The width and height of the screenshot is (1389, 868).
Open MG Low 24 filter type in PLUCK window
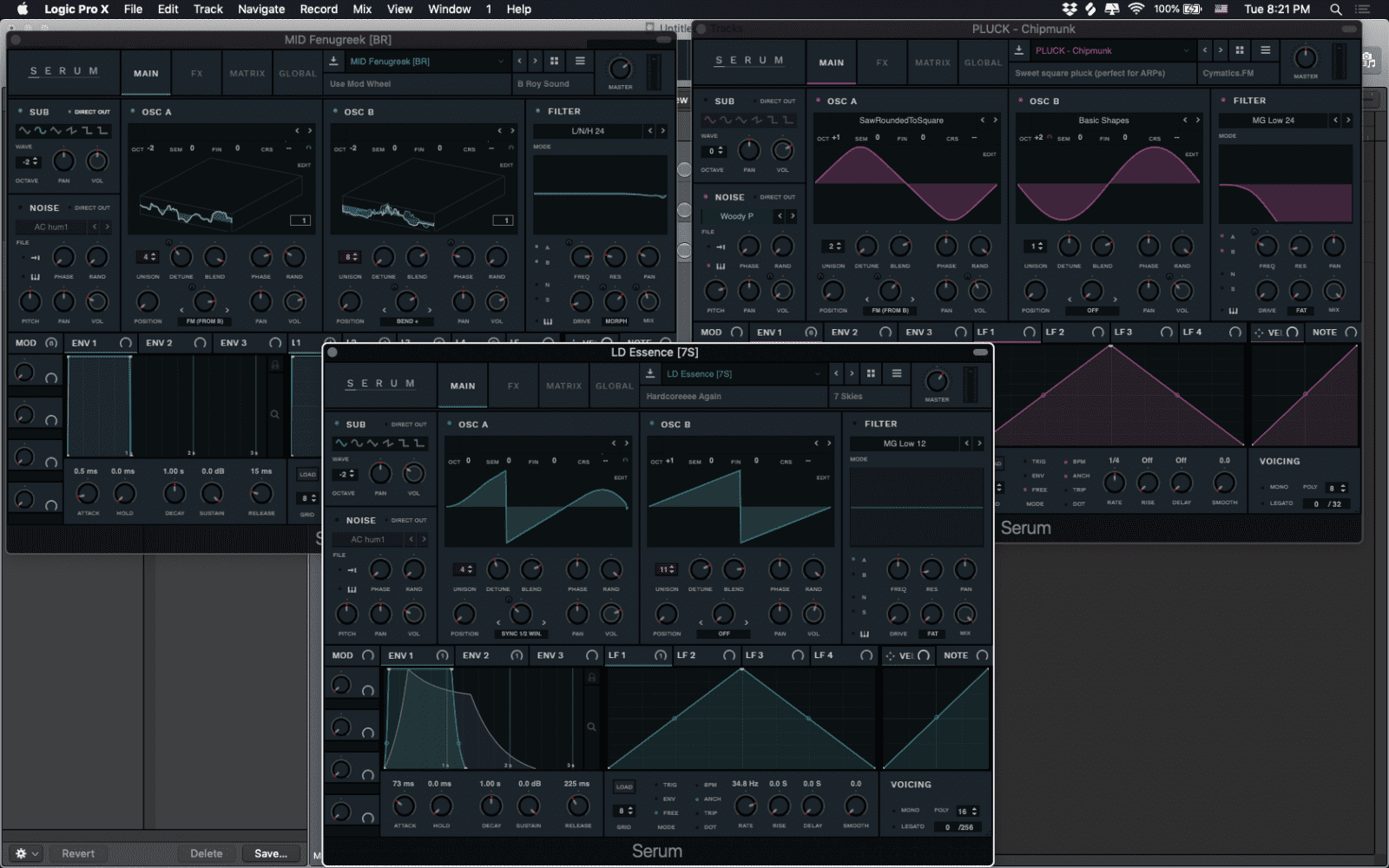(1274, 121)
